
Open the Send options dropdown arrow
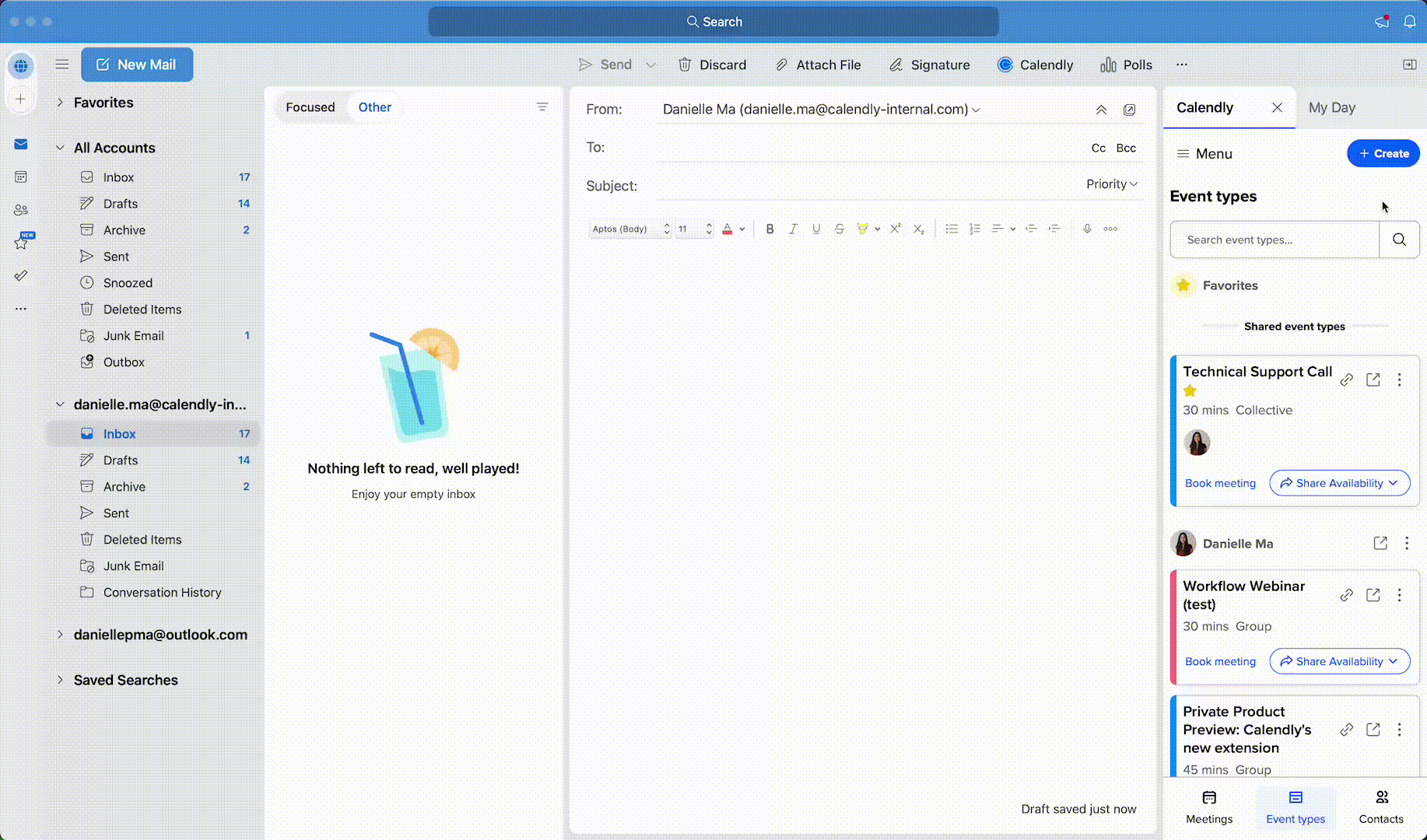click(x=651, y=65)
